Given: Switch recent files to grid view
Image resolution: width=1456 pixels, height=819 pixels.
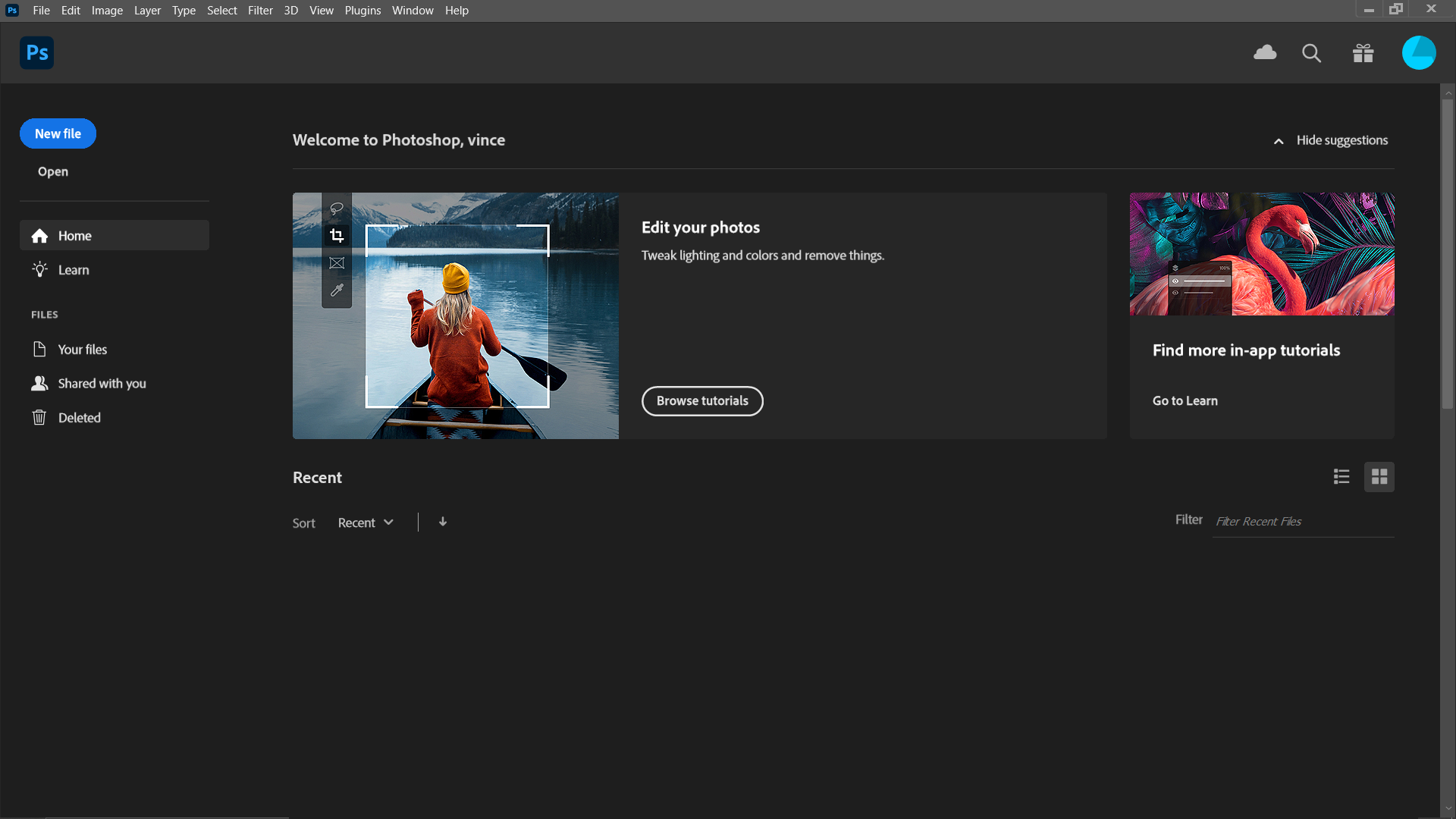Looking at the screenshot, I should [1379, 477].
